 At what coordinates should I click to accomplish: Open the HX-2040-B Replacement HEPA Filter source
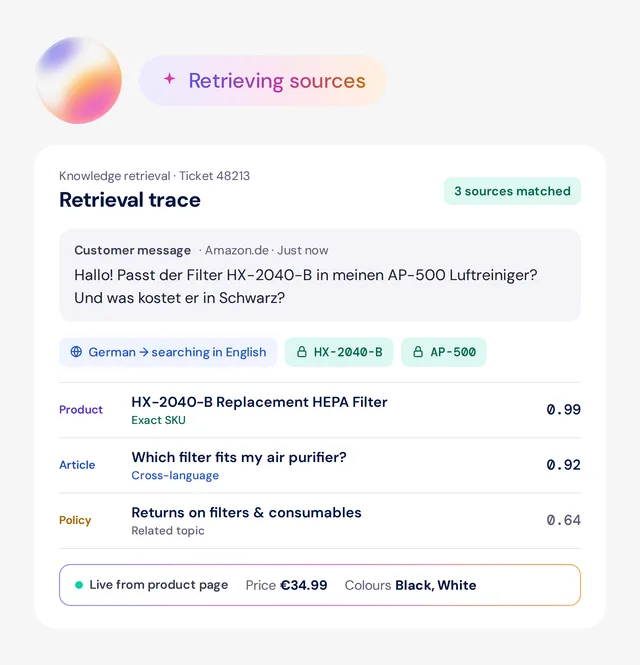click(320, 410)
